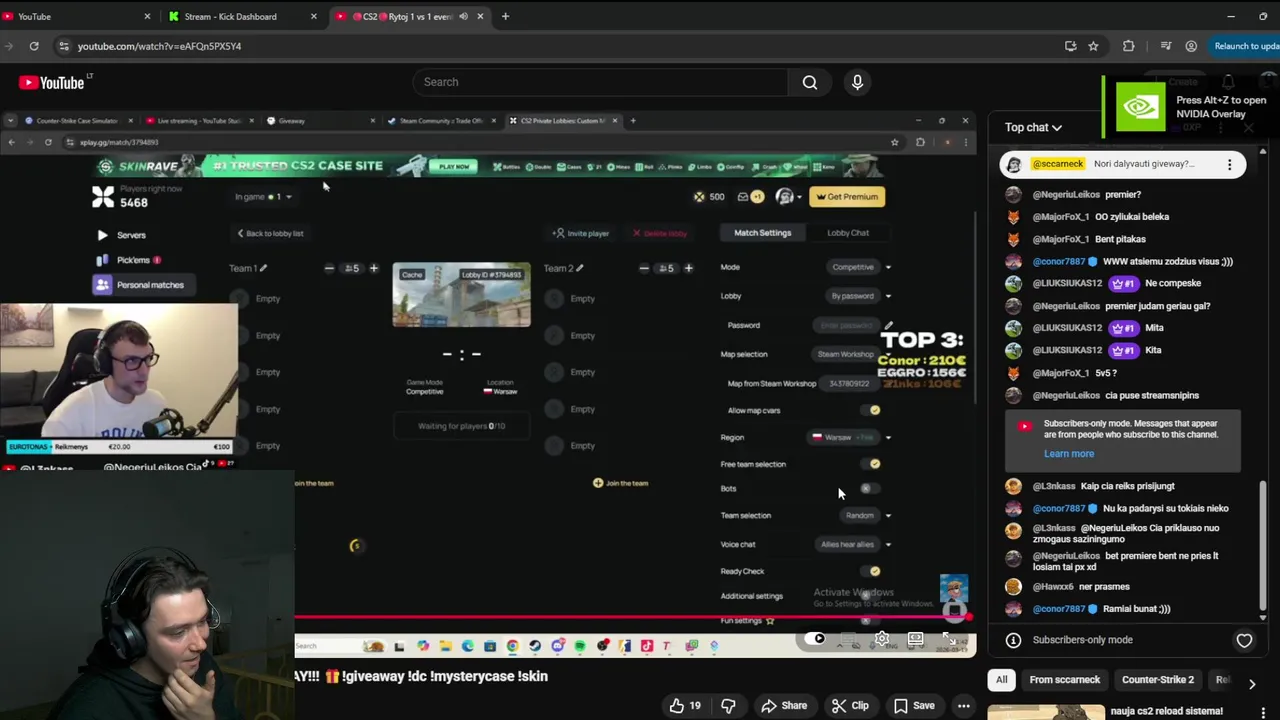The height and width of the screenshot is (720, 1280).
Task: Save the video to a playlist
Action: 912,706
